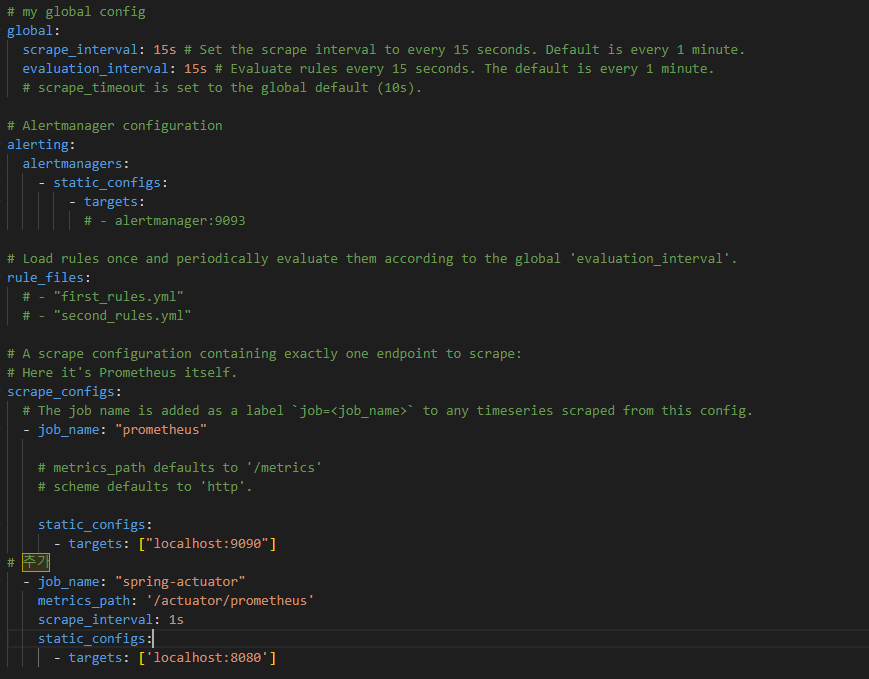Click the '# my global config' comment
The image size is (869, 679).
point(76,12)
